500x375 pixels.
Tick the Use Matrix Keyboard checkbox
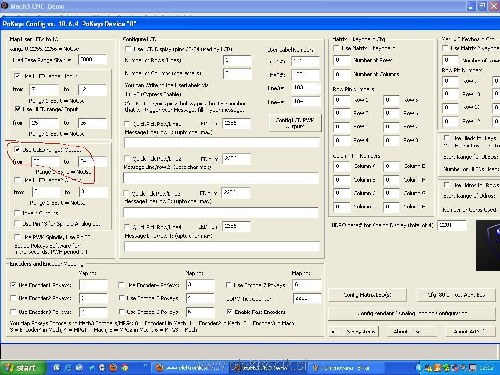336,48
